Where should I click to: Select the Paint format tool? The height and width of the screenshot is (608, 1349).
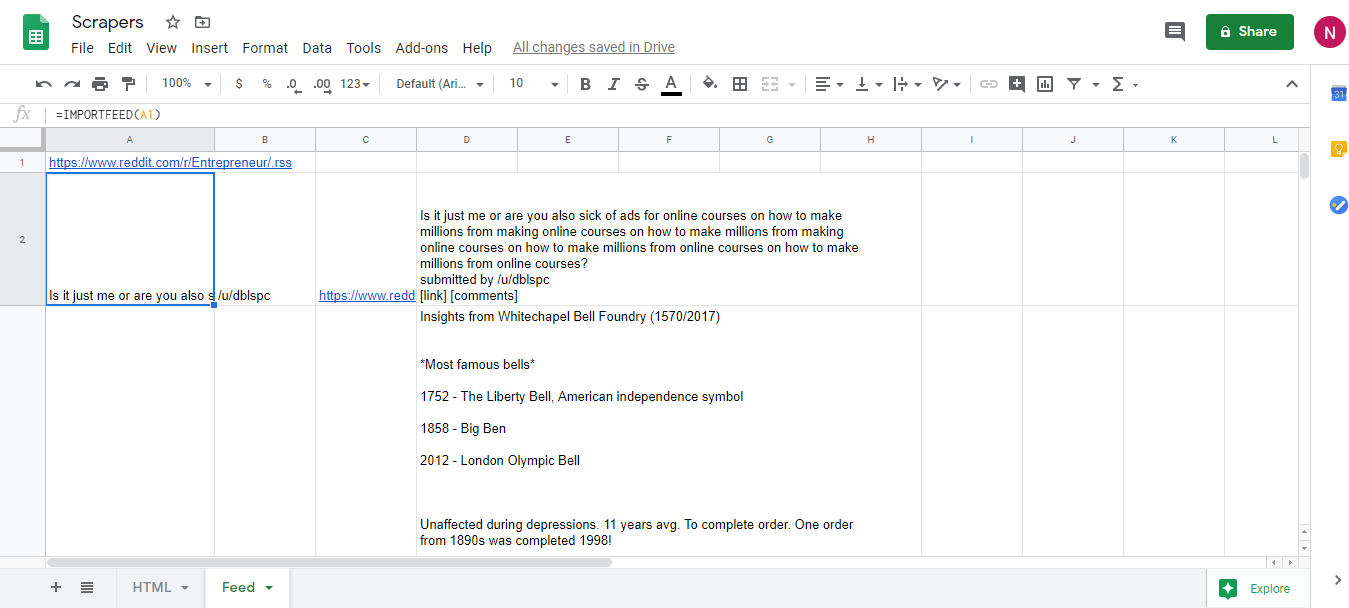click(x=128, y=84)
